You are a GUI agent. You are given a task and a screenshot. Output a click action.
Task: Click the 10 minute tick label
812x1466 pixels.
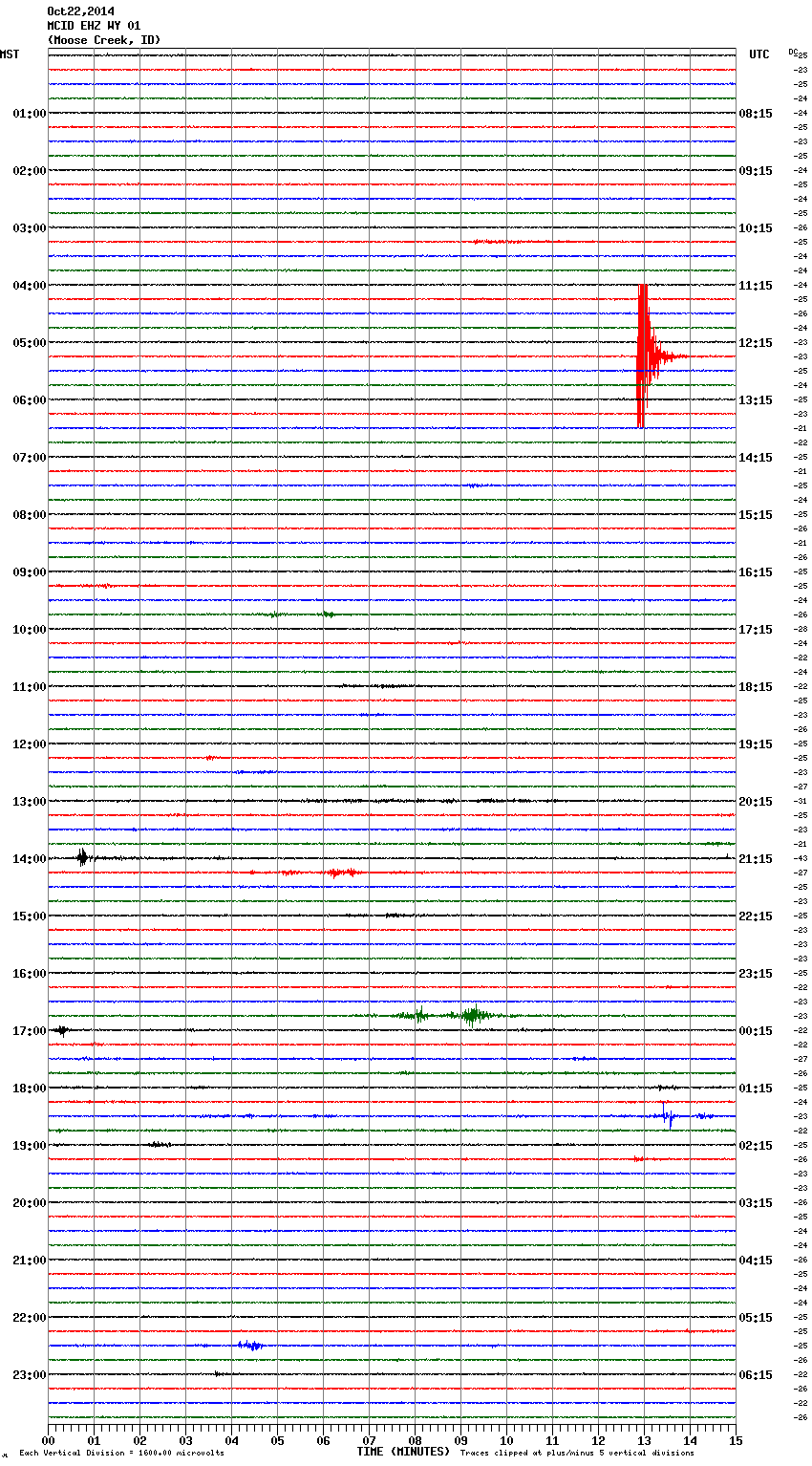pyautogui.click(x=506, y=1440)
